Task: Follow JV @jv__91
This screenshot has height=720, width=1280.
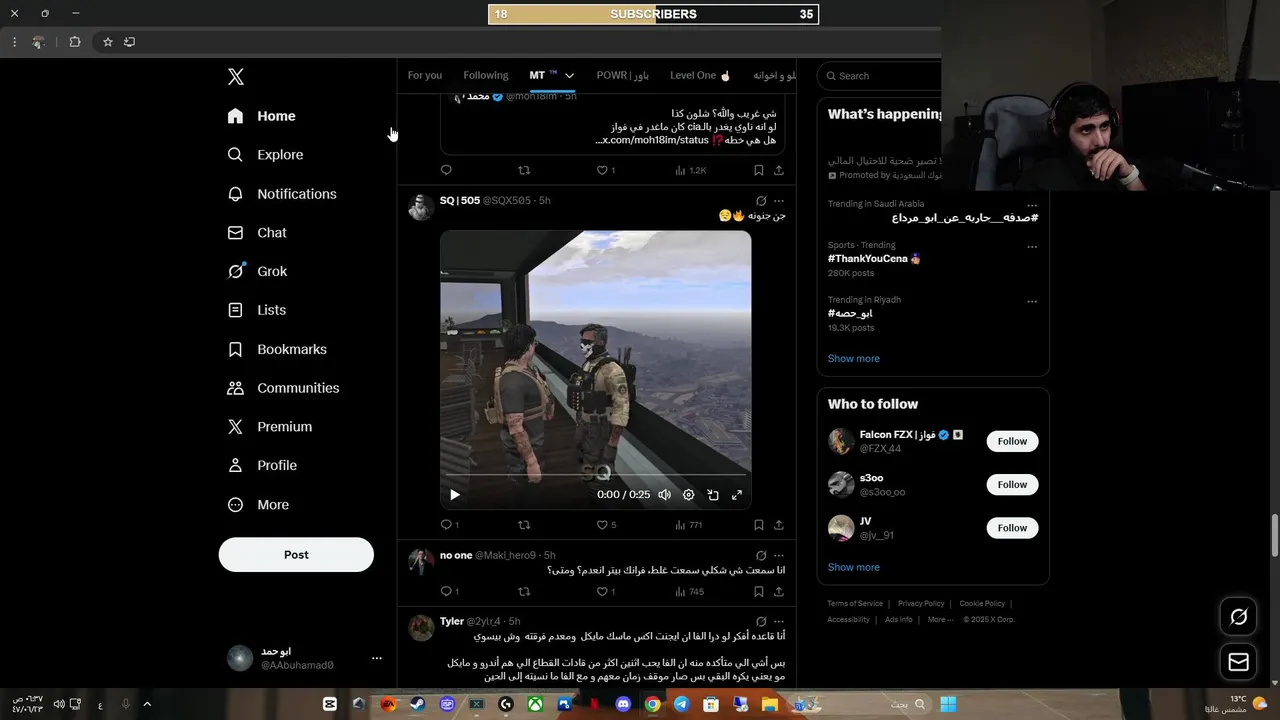Action: click(x=1012, y=528)
